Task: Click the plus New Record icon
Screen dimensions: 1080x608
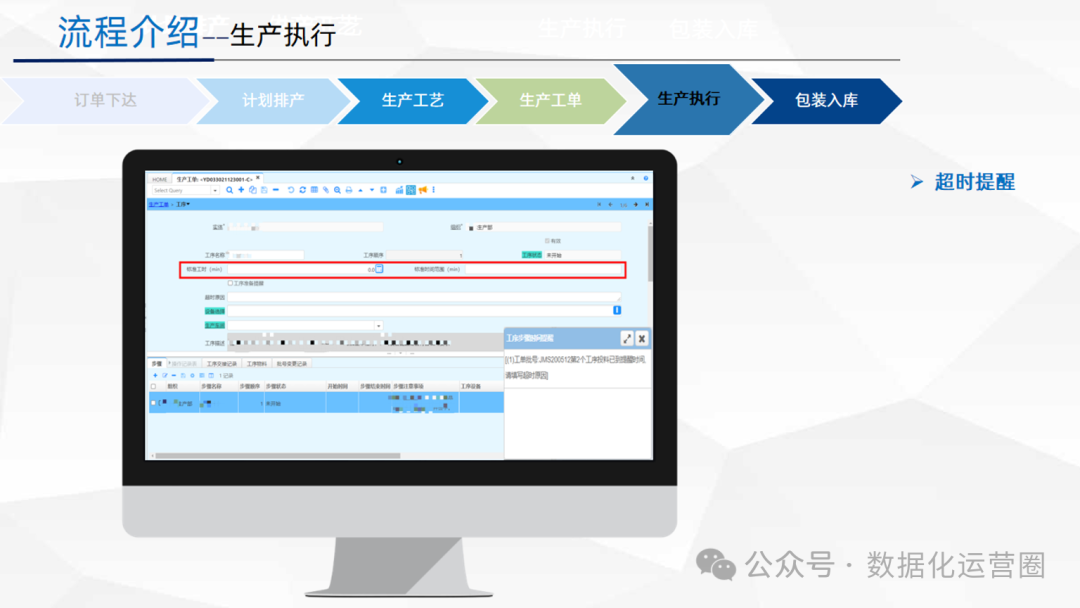Action: click(241, 190)
